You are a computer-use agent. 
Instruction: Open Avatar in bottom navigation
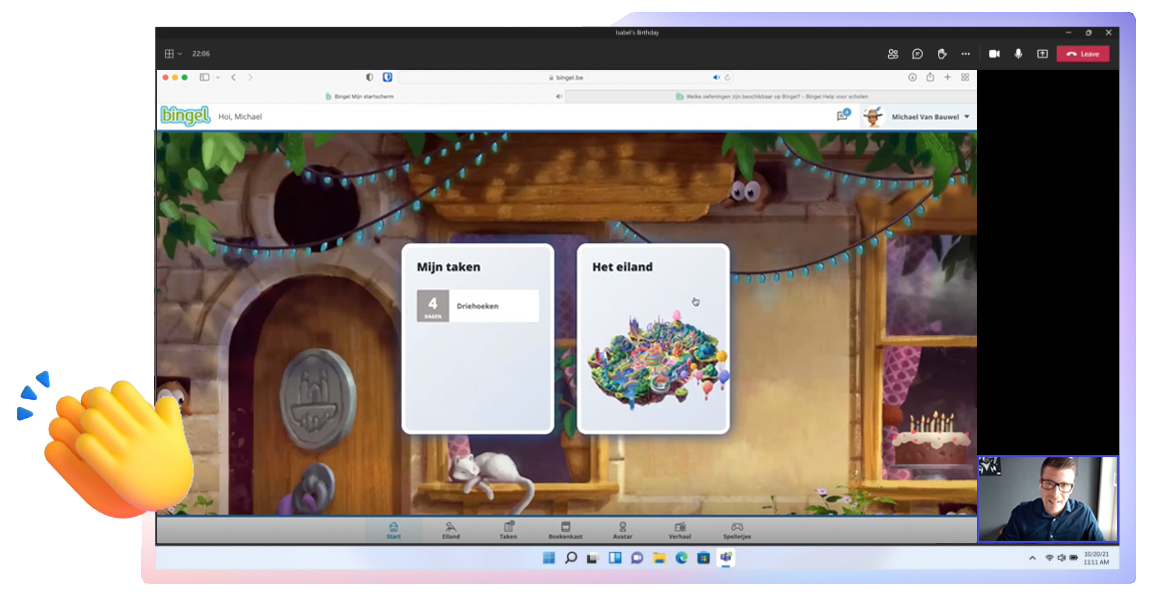point(622,530)
